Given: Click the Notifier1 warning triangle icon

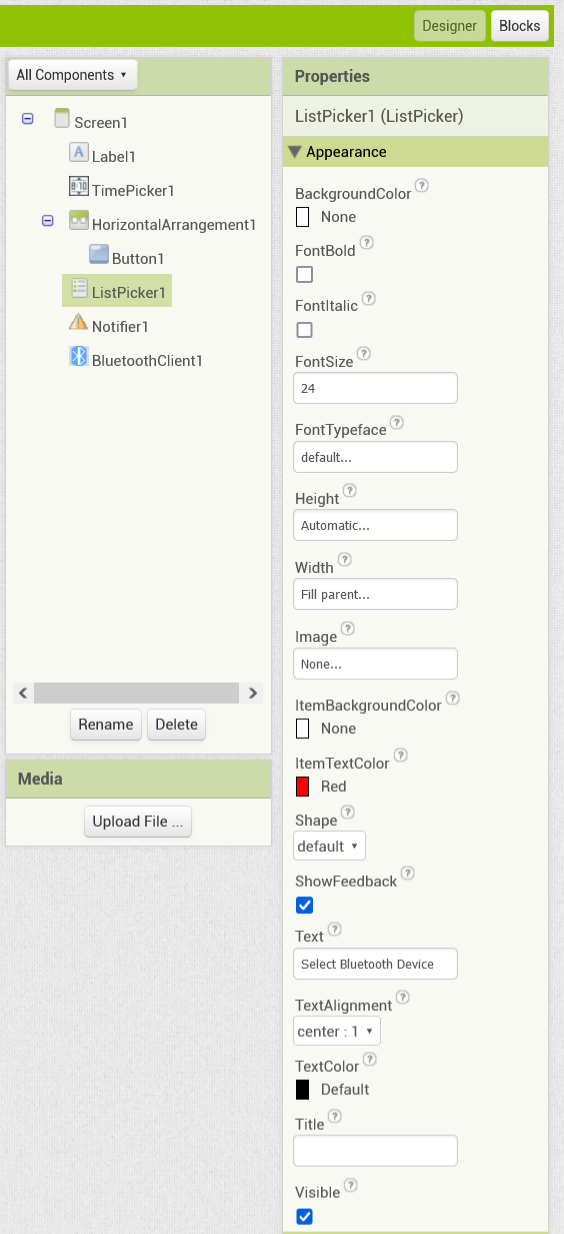Looking at the screenshot, I should pos(79,322).
